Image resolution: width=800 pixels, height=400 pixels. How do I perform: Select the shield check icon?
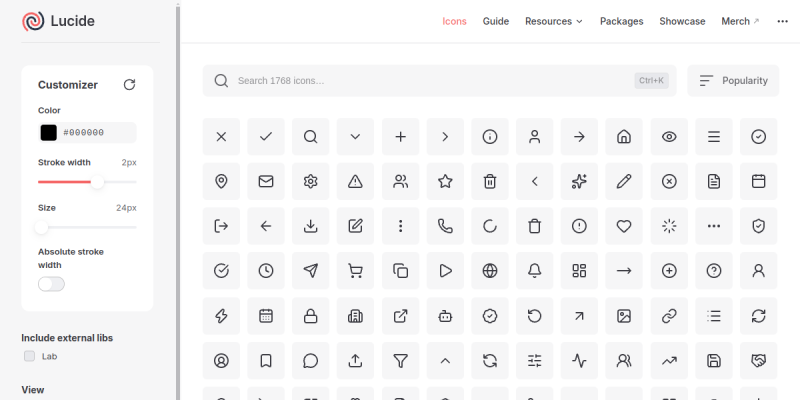[759, 226]
